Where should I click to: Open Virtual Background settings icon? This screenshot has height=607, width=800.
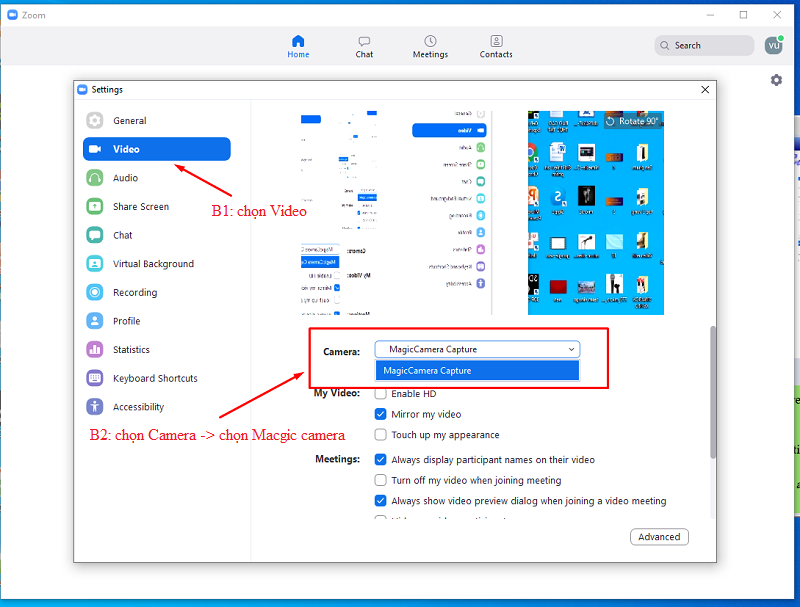[x=94, y=263]
